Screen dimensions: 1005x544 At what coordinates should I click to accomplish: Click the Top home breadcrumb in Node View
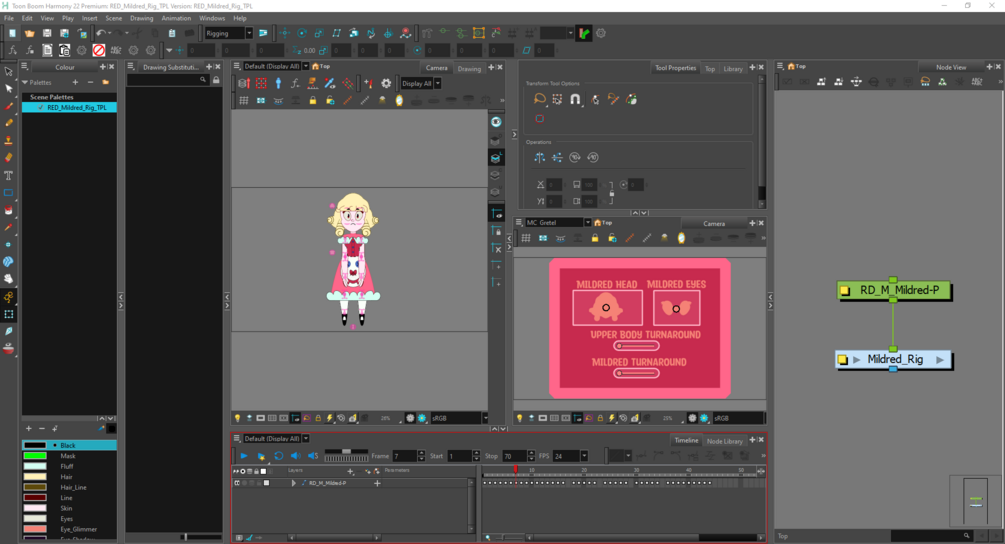[x=797, y=66]
